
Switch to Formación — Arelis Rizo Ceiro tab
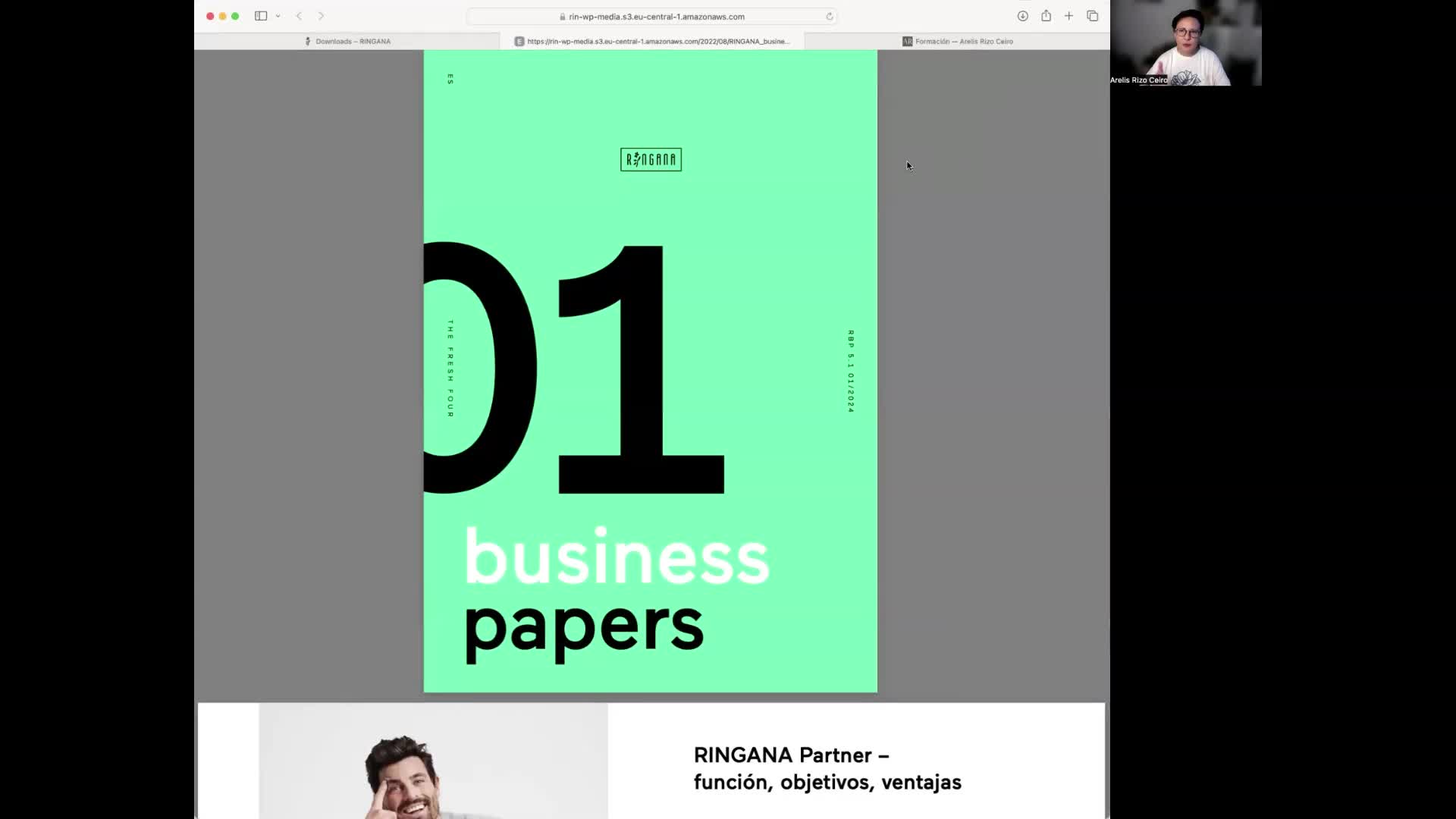pos(957,42)
